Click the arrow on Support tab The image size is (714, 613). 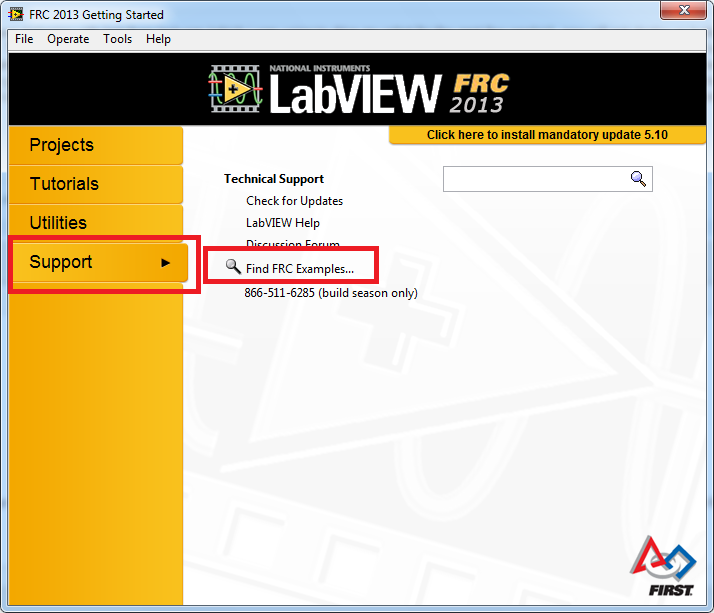(166, 263)
